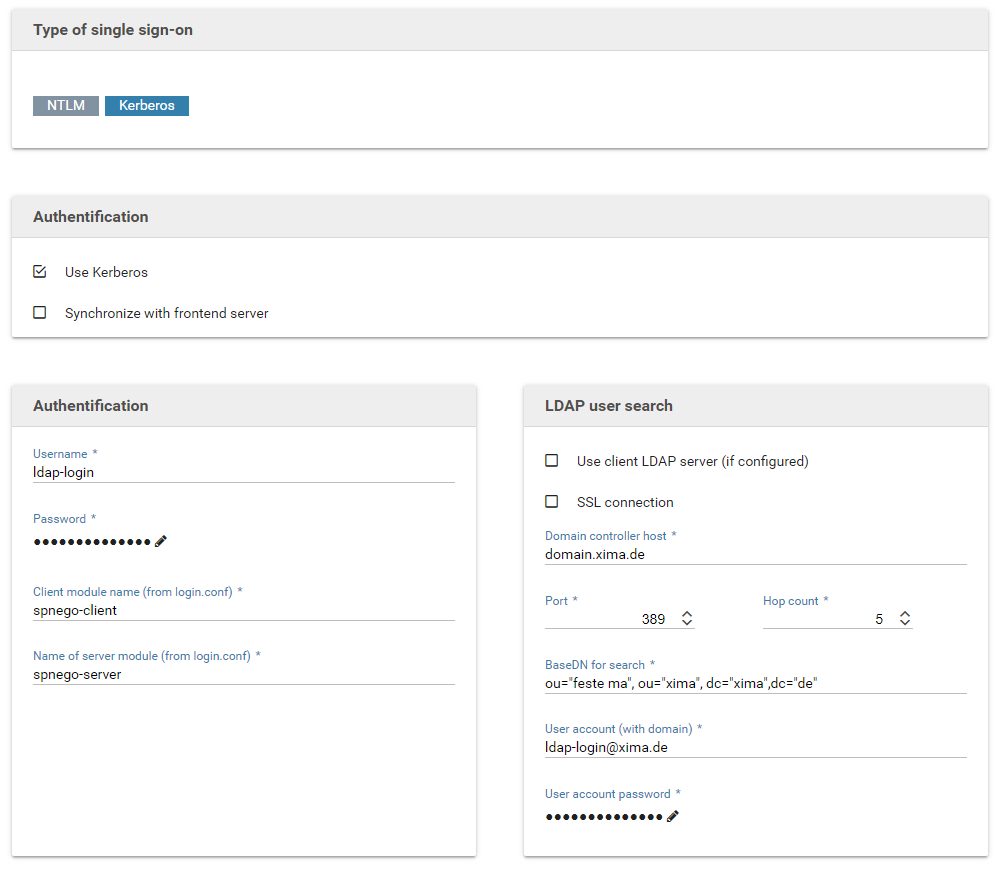The image size is (1005, 873).
Task: Check Use client LDAP server option
Action: (552, 461)
